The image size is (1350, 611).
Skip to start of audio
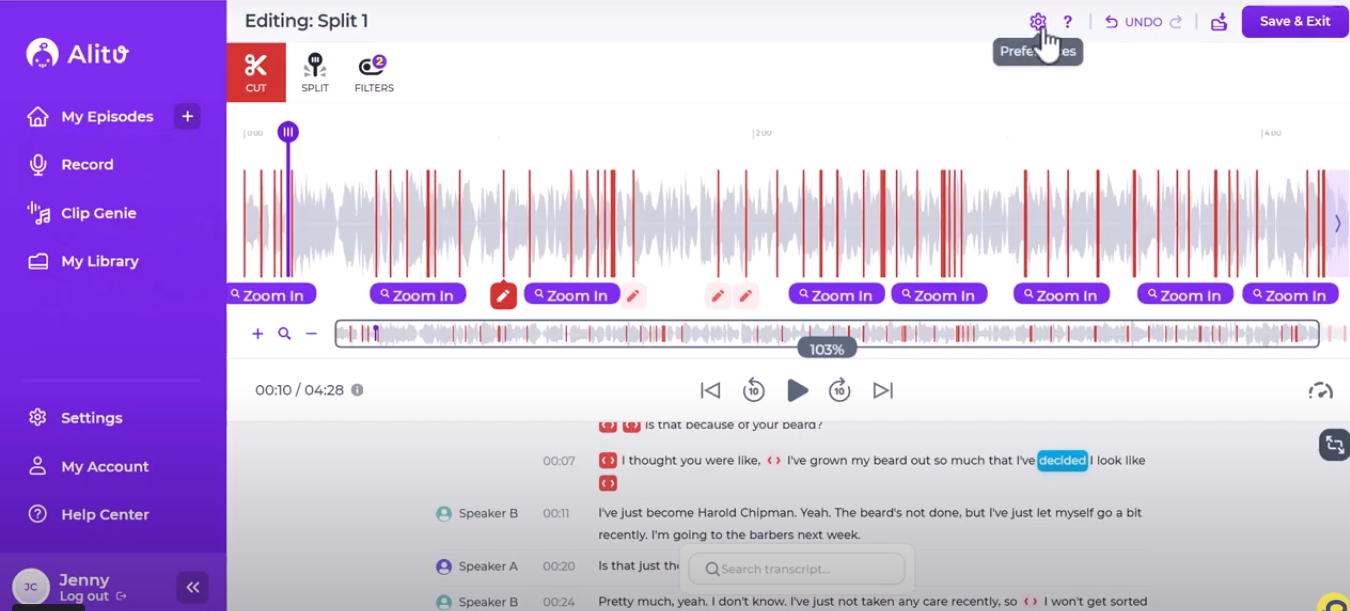(x=710, y=390)
